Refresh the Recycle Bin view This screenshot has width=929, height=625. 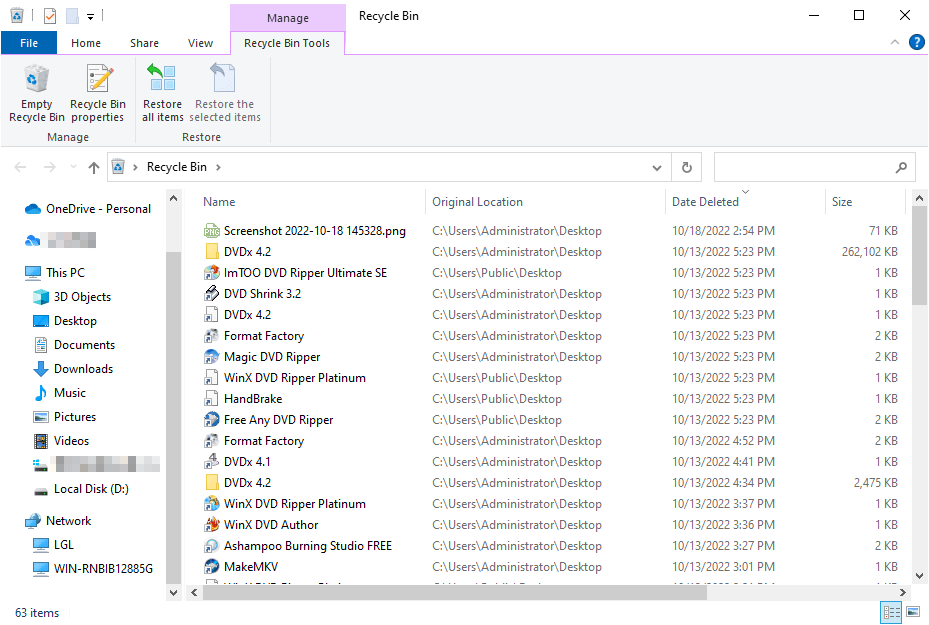[687, 168]
